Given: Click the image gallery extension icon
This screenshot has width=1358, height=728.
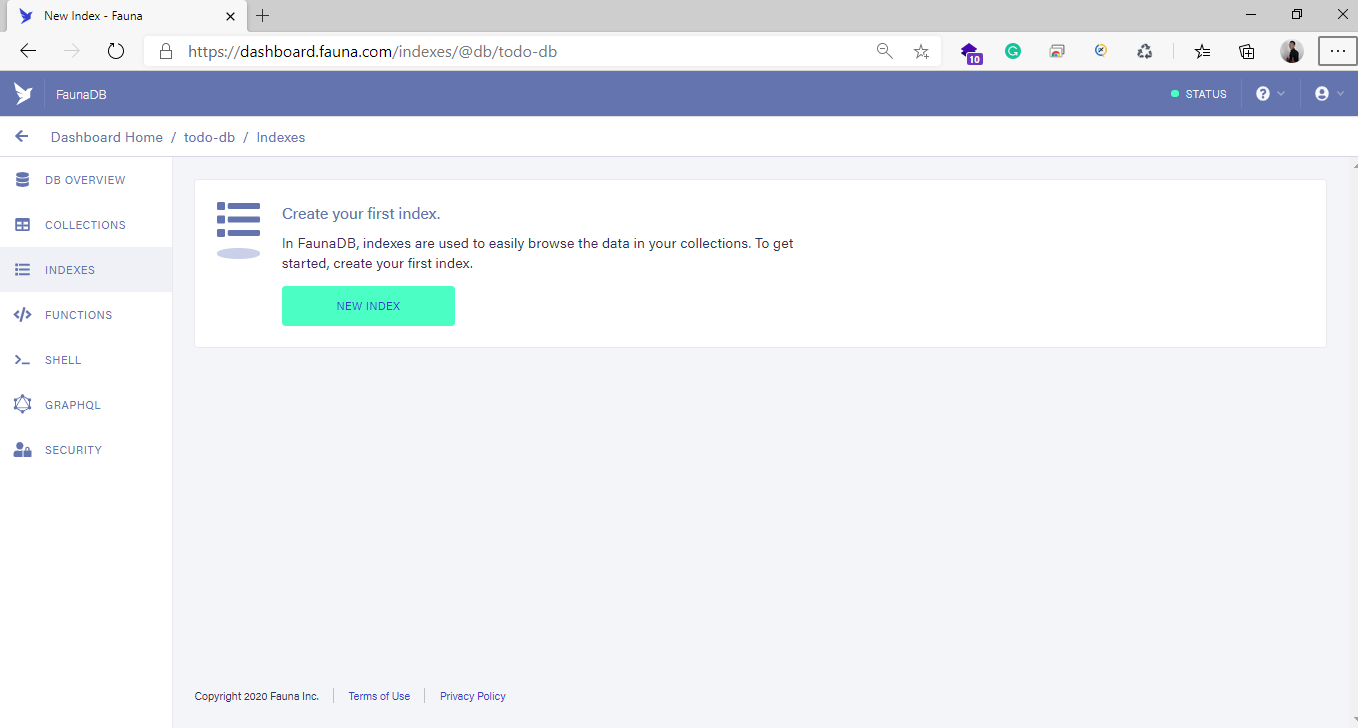Looking at the screenshot, I should 1057,51.
